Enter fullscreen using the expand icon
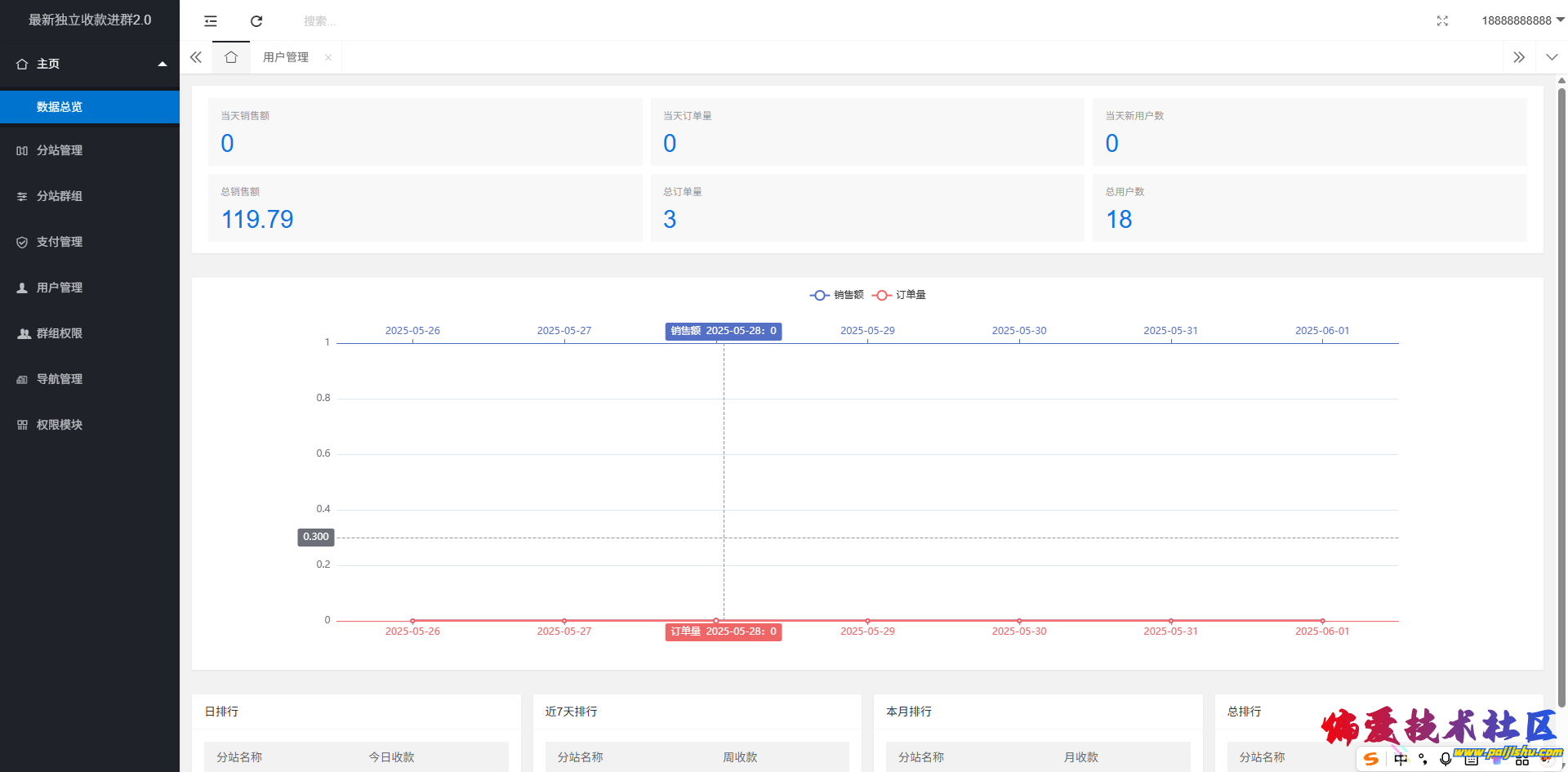 pos(1442,21)
